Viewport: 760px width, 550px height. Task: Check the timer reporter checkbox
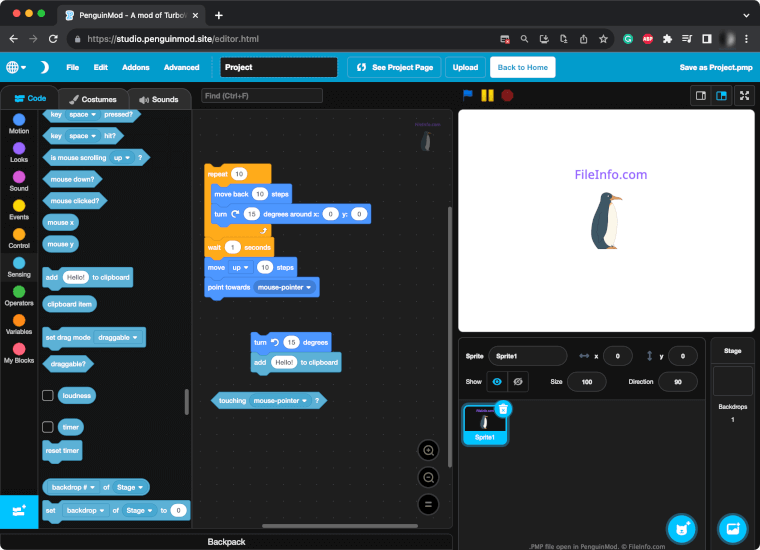click(48, 427)
